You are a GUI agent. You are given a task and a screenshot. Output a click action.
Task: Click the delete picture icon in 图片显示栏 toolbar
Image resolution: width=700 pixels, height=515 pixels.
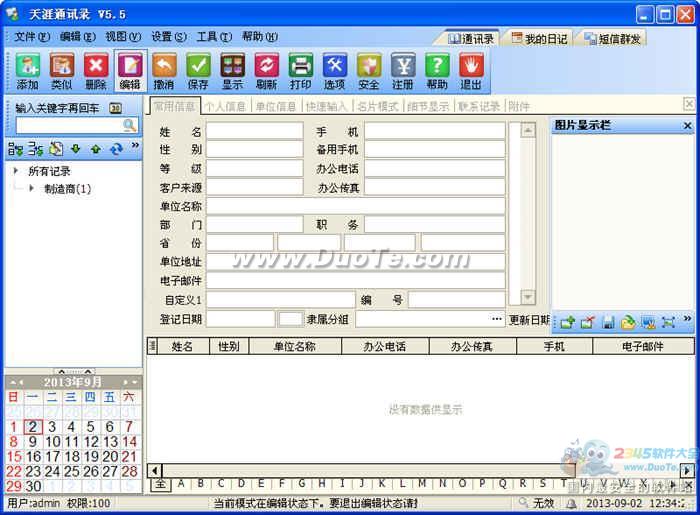tap(588, 322)
